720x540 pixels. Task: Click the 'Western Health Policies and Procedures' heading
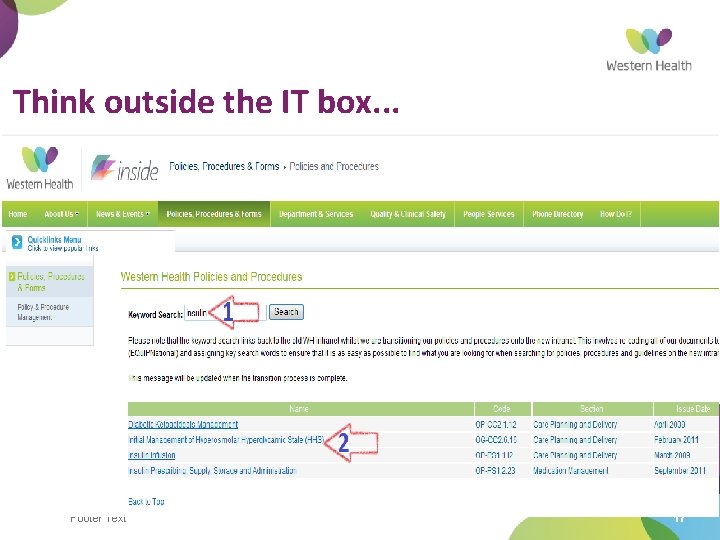(x=211, y=277)
